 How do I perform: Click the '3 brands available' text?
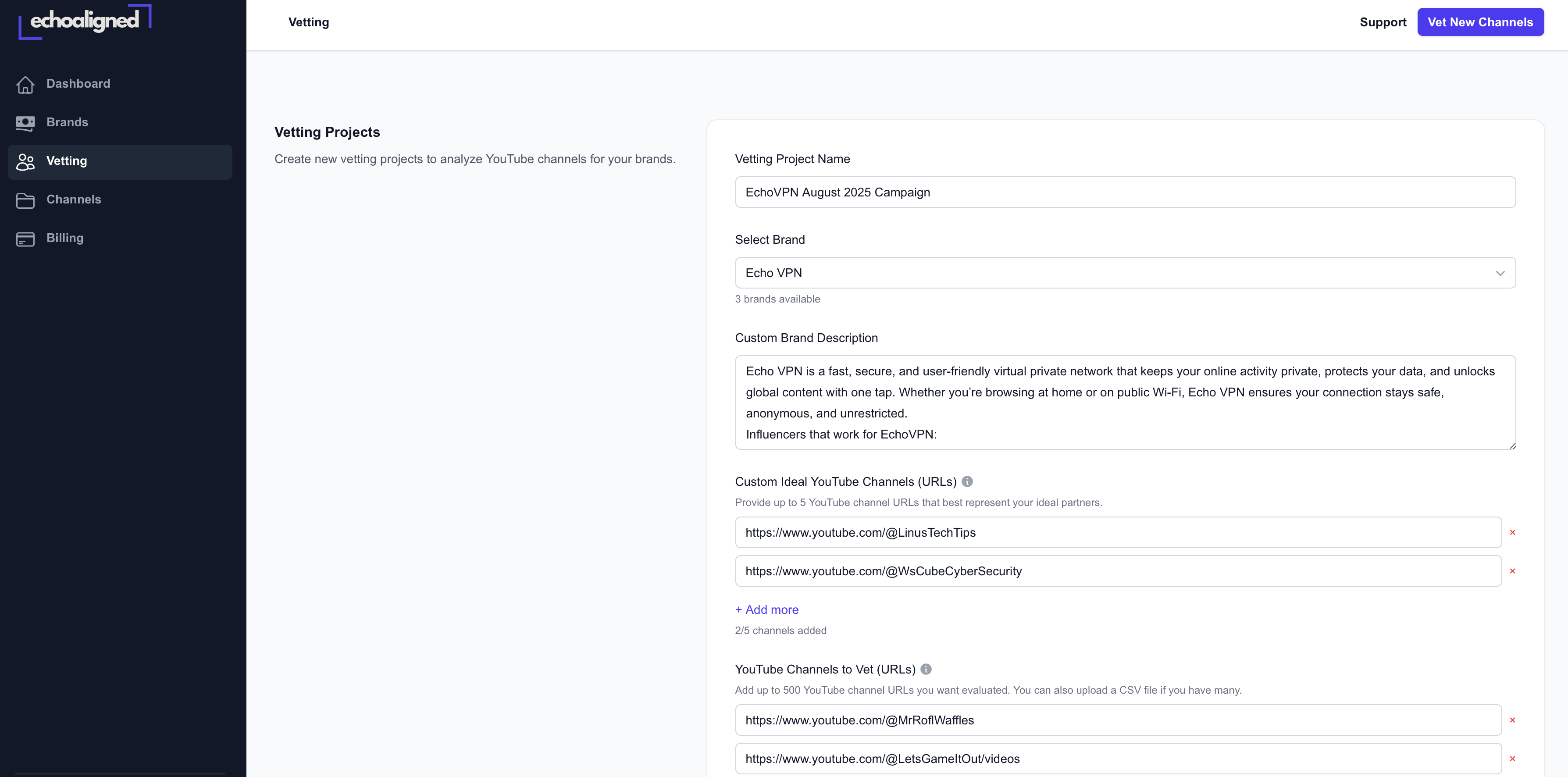coord(777,299)
